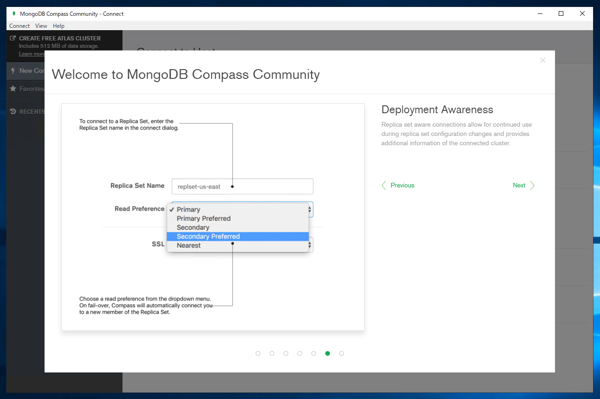The width and height of the screenshot is (600, 399).
Task: Maximize the MongoDB Compass window
Action: pos(561,14)
